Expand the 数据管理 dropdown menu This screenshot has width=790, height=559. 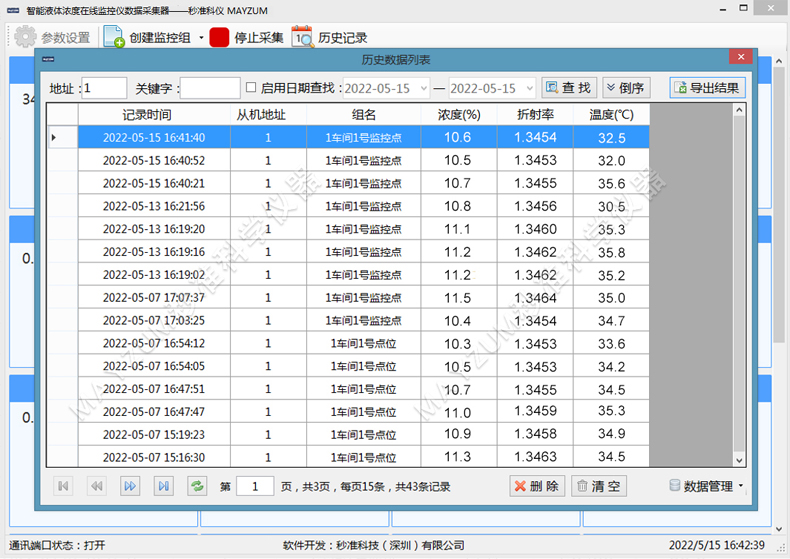click(x=741, y=487)
